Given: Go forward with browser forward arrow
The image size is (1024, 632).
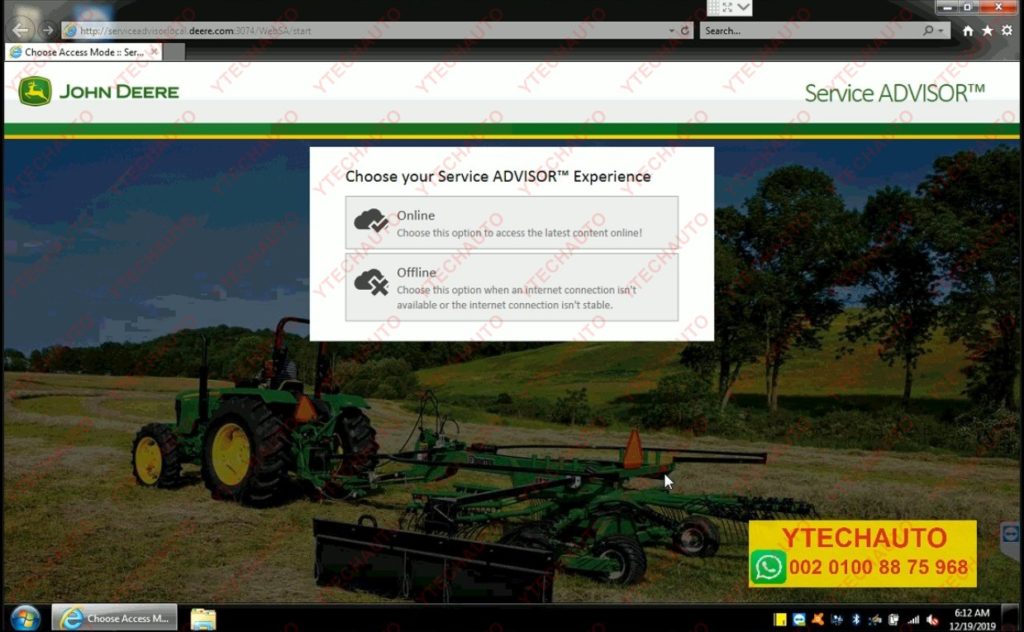Looking at the screenshot, I should click(x=47, y=30).
